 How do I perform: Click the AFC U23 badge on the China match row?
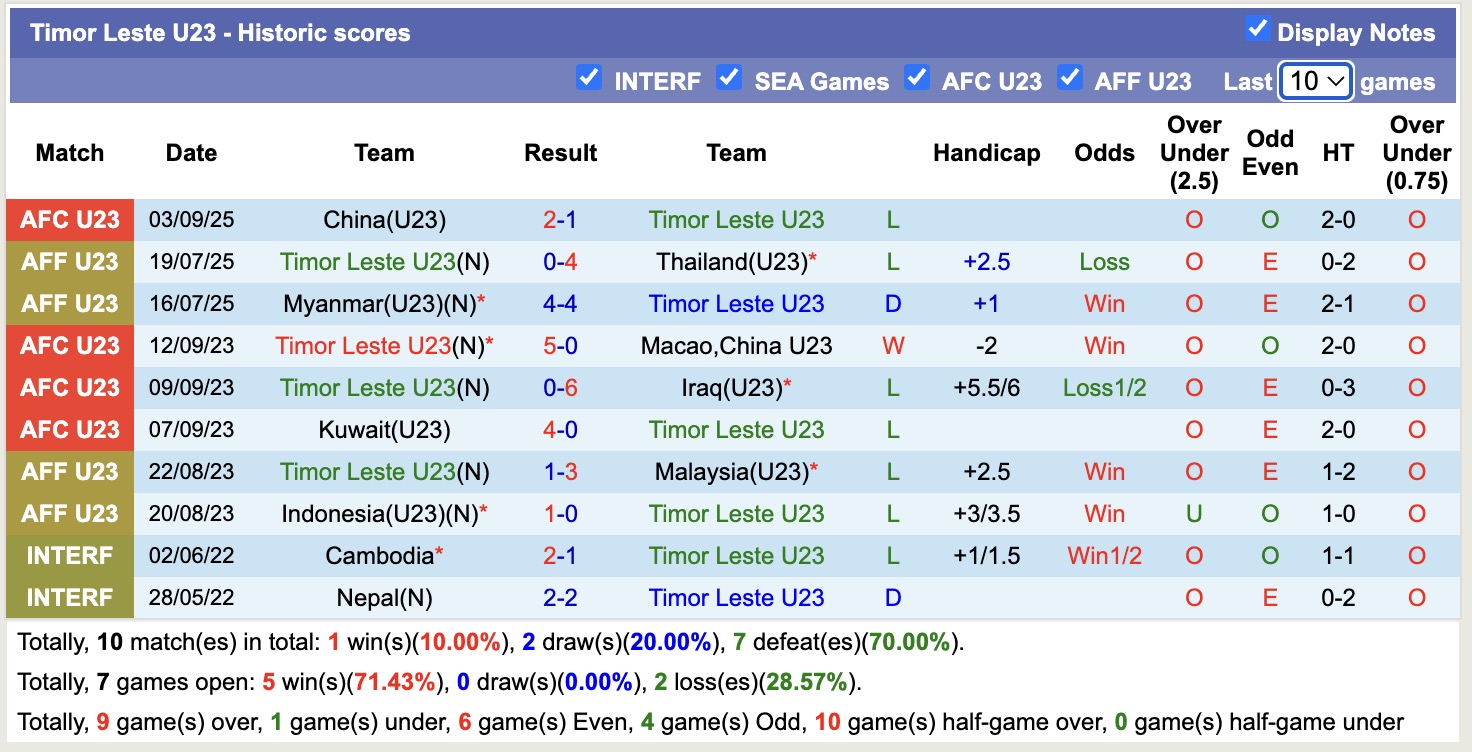click(x=69, y=220)
